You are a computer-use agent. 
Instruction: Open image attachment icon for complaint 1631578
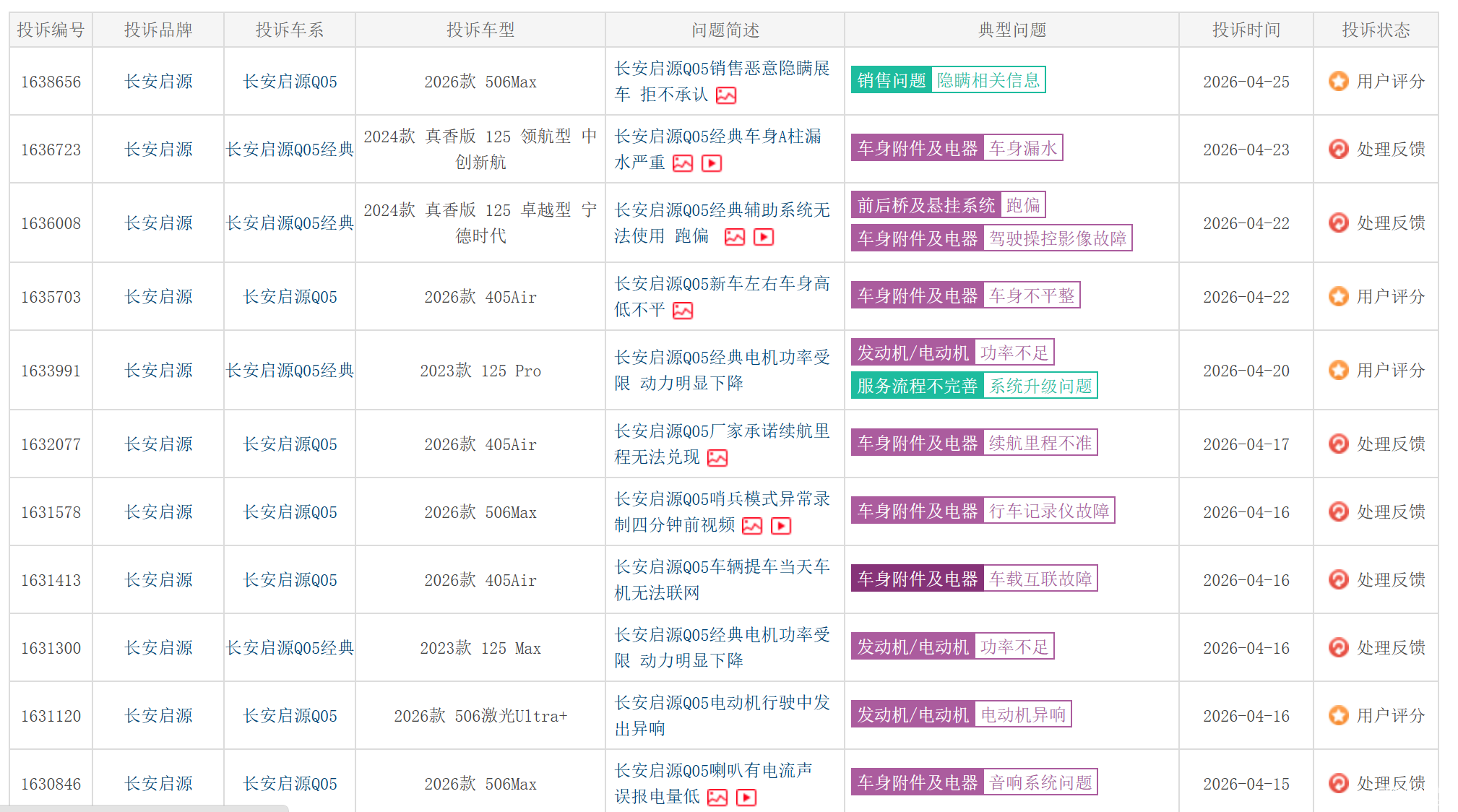(752, 526)
